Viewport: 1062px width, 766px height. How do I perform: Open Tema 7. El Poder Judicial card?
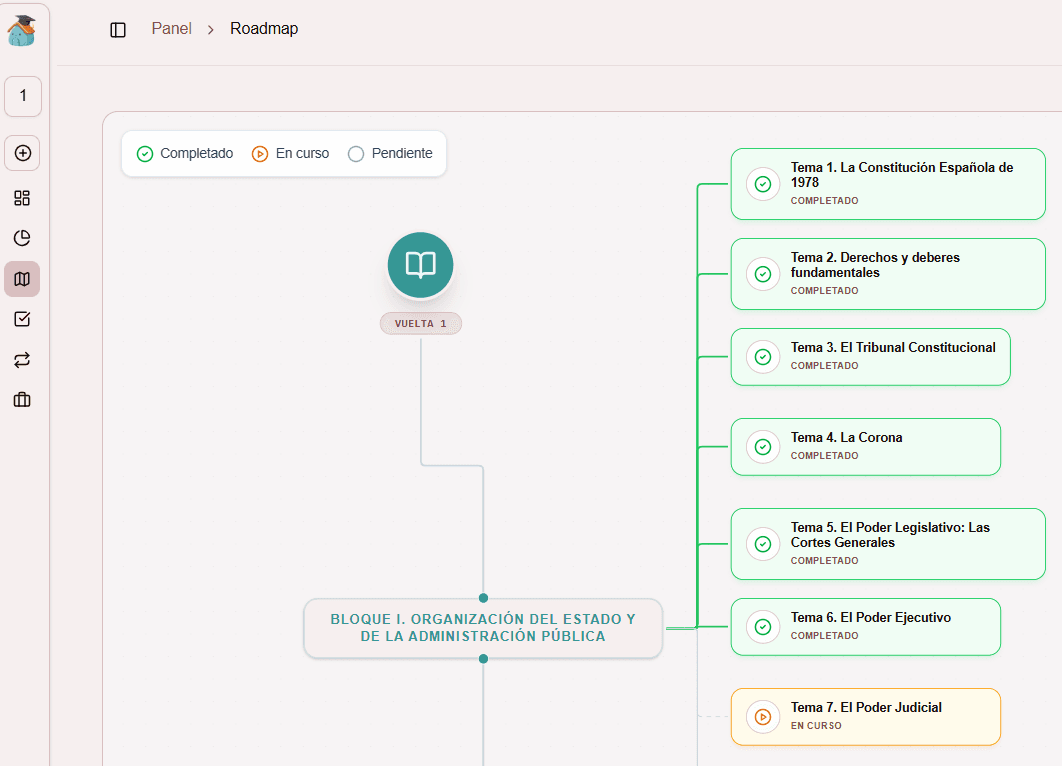tap(865, 716)
